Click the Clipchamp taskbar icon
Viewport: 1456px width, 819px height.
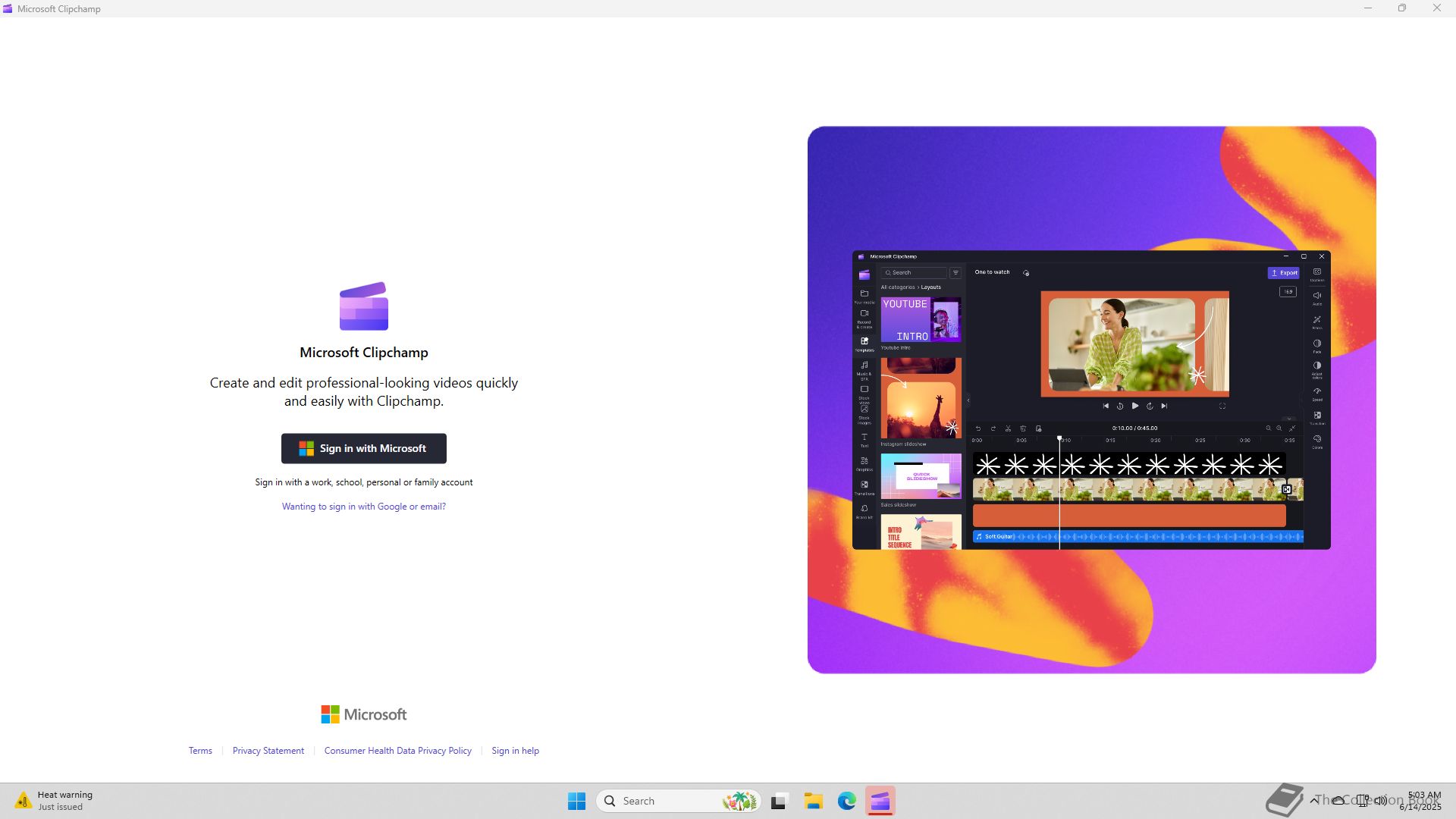[x=880, y=801]
